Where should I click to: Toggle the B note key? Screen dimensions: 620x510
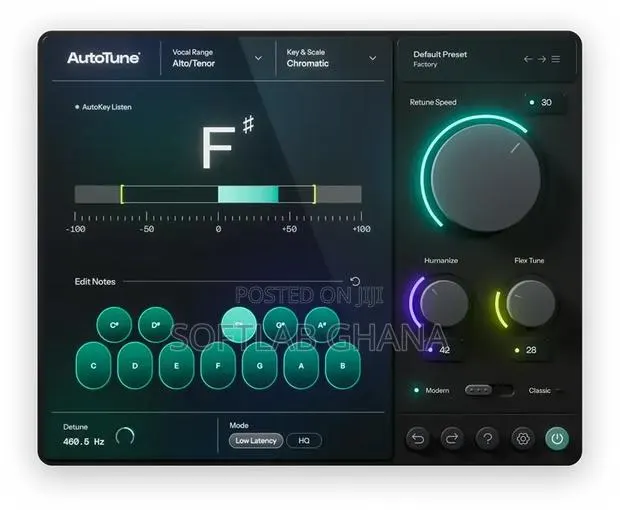click(343, 366)
